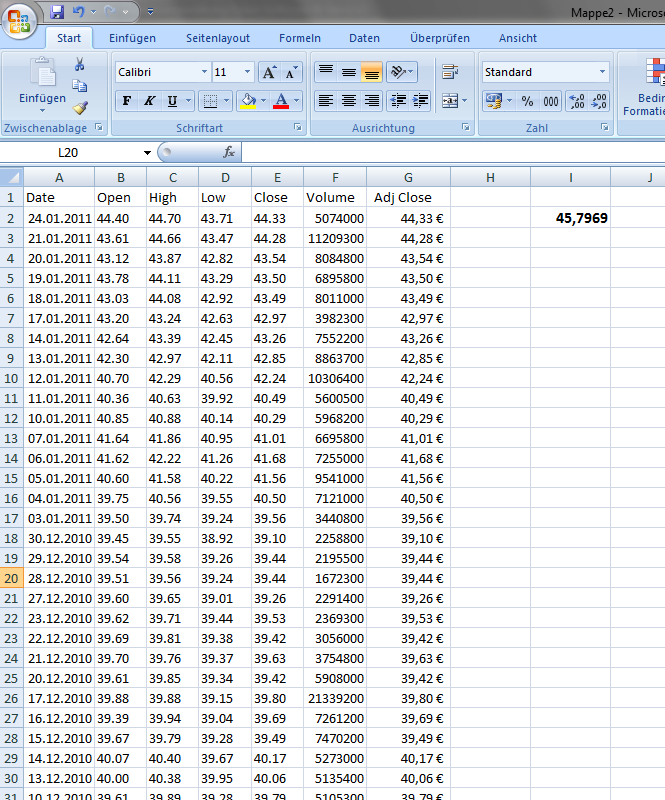Screen dimensions: 665x800
Task: Save the workbook via quick access toolbar
Action: tap(57, 12)
